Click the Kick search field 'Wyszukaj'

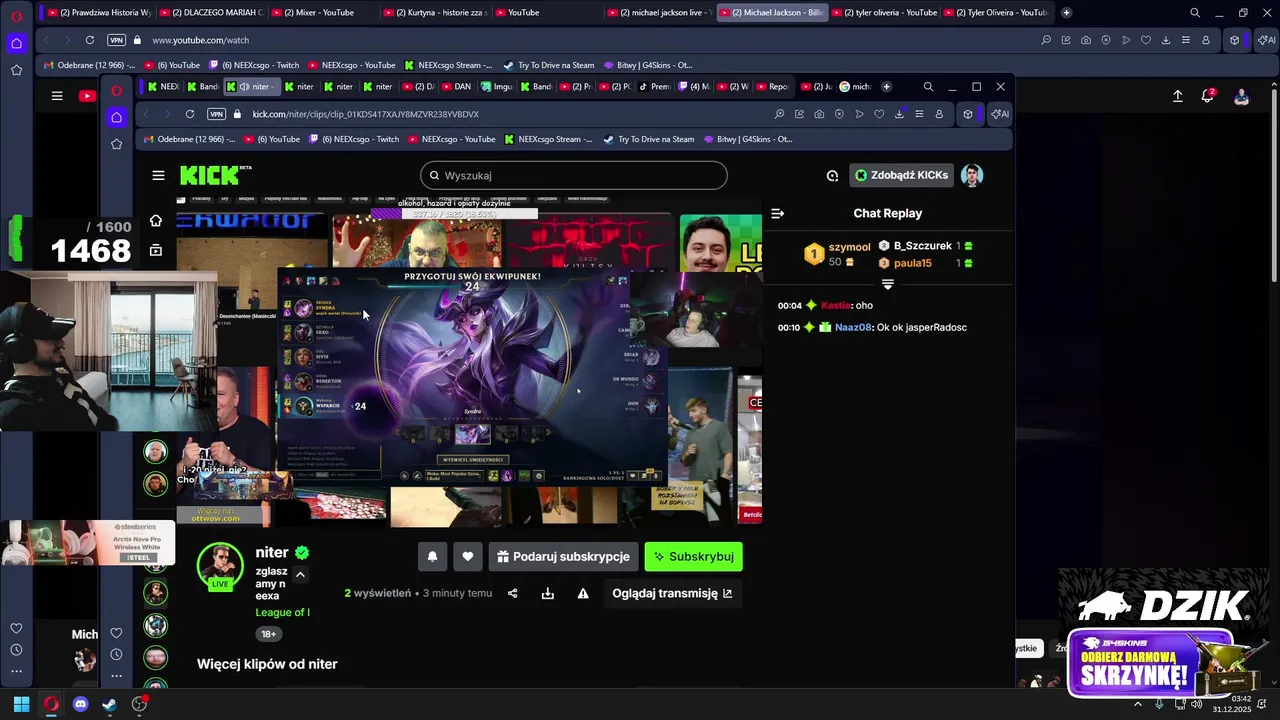573,175
